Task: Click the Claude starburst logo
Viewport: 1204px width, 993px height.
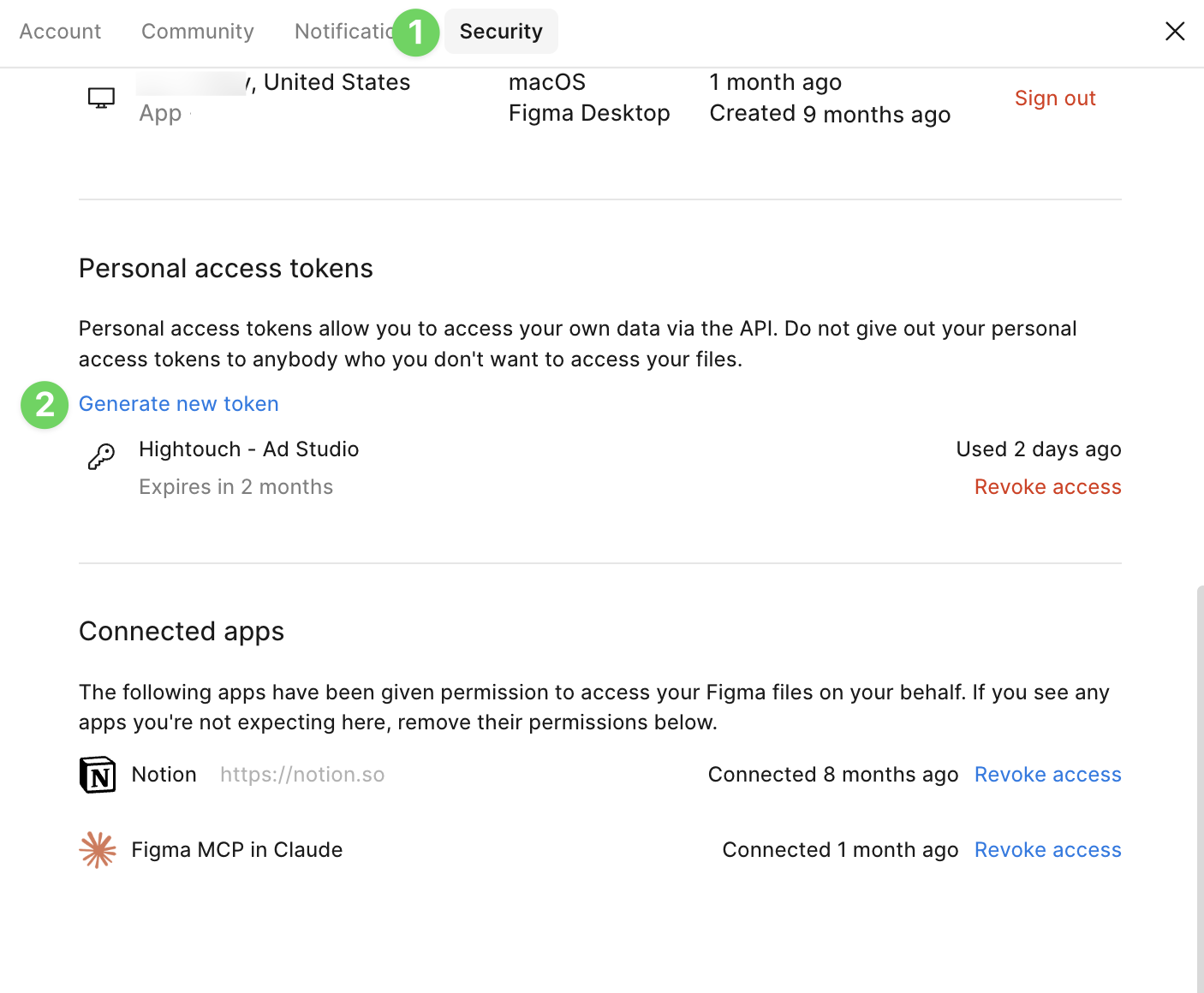Action: click(98, 850)
